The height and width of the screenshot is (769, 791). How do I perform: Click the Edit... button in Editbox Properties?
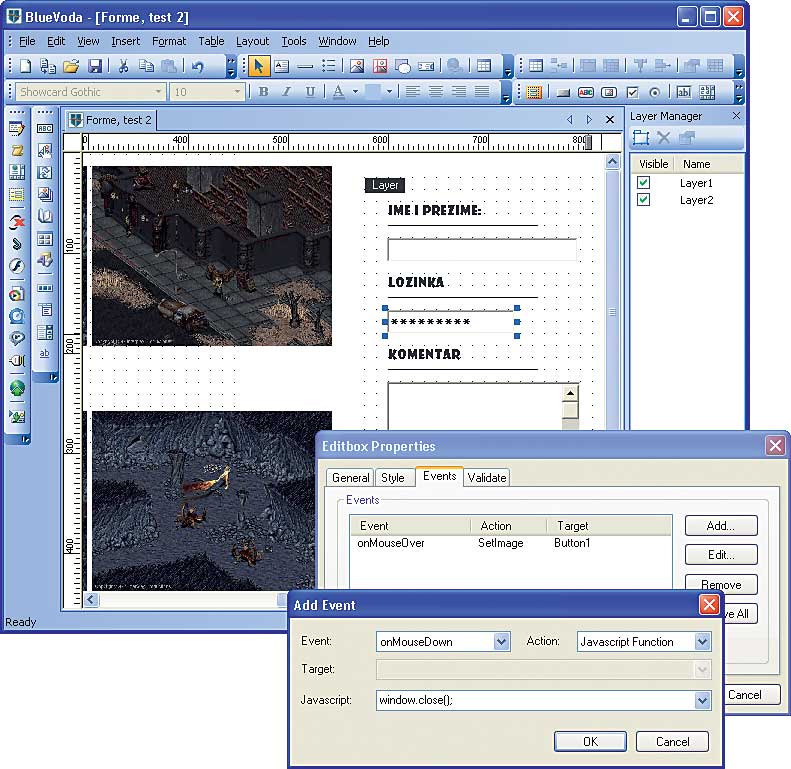pos(721,555)
